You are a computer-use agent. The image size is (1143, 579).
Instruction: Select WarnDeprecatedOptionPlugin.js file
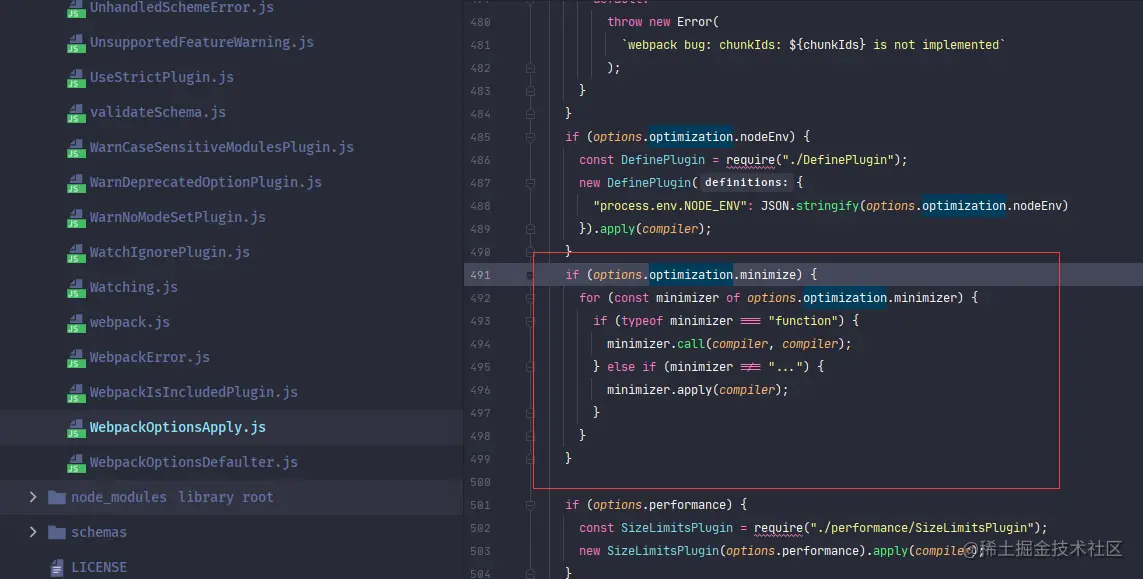(206, 182)
